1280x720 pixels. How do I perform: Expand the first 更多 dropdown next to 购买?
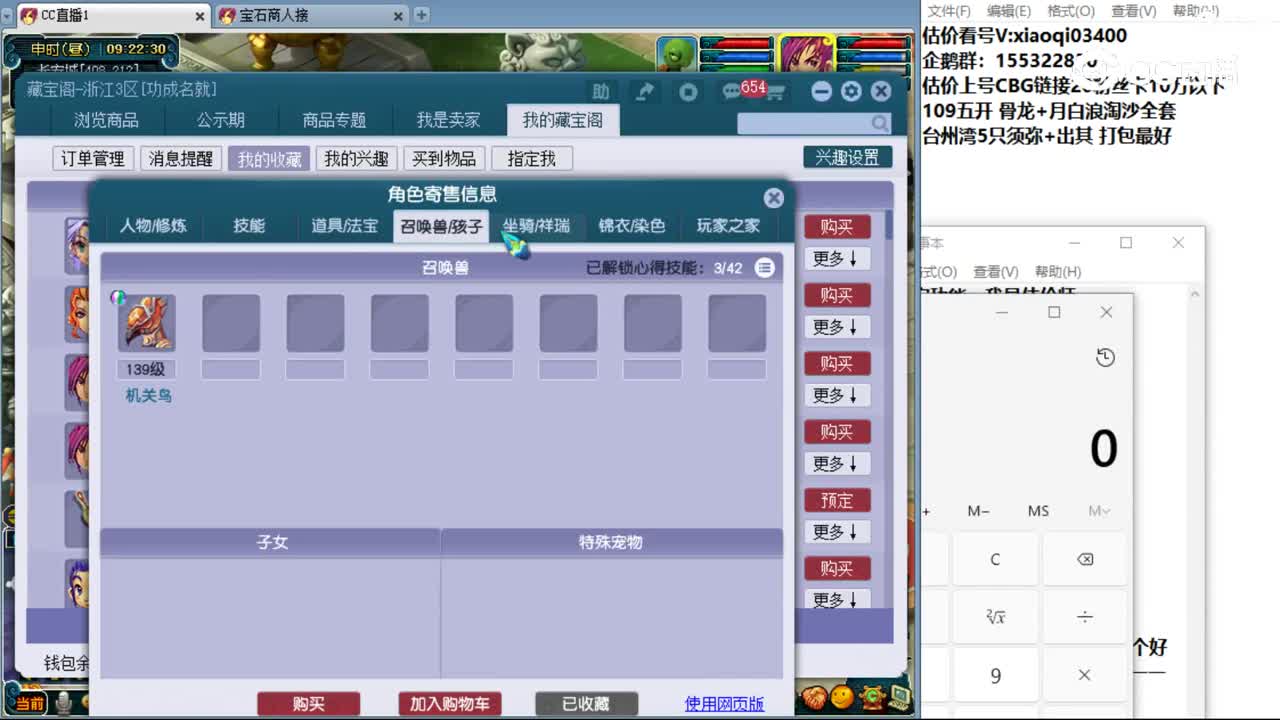(837, 258)
